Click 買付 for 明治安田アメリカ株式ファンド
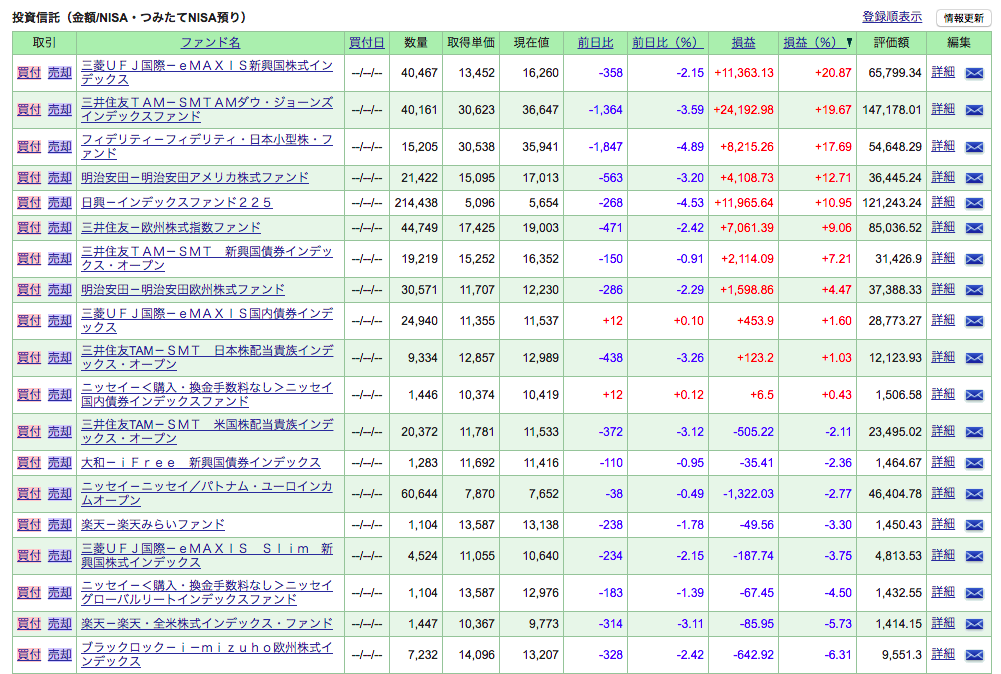 click(29, 178)
